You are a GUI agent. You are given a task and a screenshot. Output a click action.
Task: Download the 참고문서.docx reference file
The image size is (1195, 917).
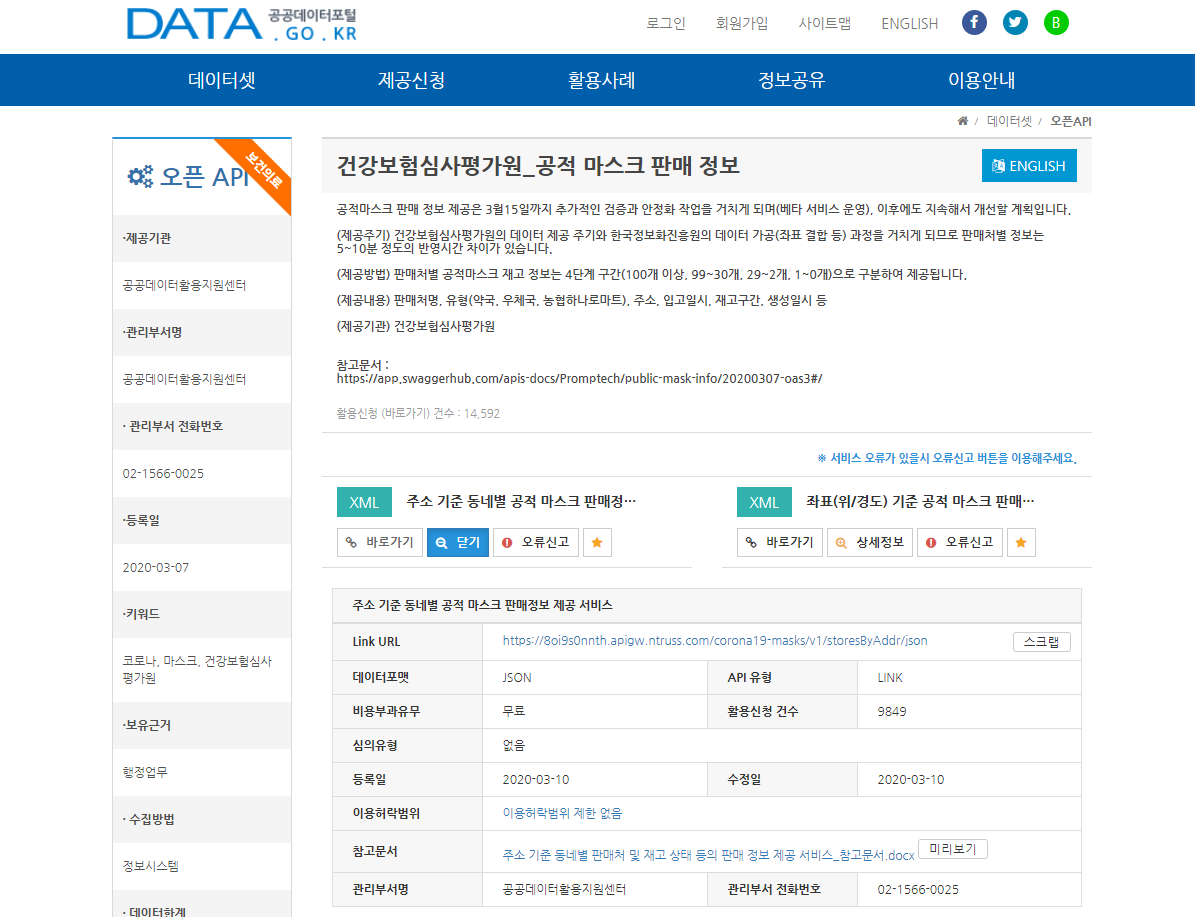pos(708,855)
